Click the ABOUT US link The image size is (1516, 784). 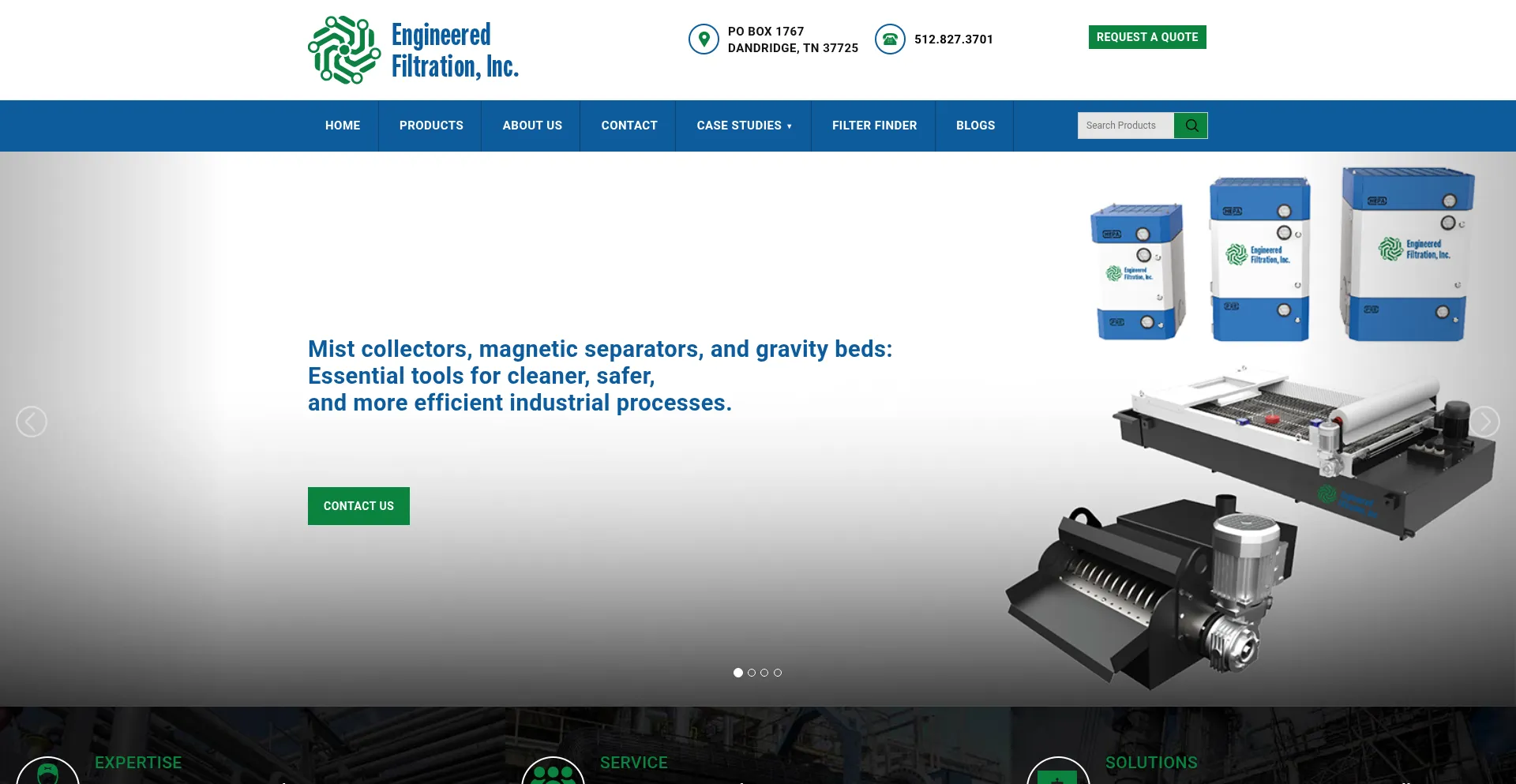pyautogui.click(x=532, y=125)
